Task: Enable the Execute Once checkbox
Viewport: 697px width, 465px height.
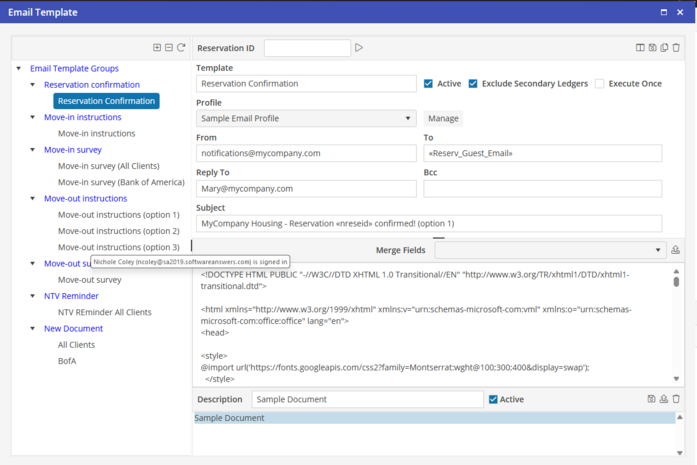Action: [x=600, y=84]
